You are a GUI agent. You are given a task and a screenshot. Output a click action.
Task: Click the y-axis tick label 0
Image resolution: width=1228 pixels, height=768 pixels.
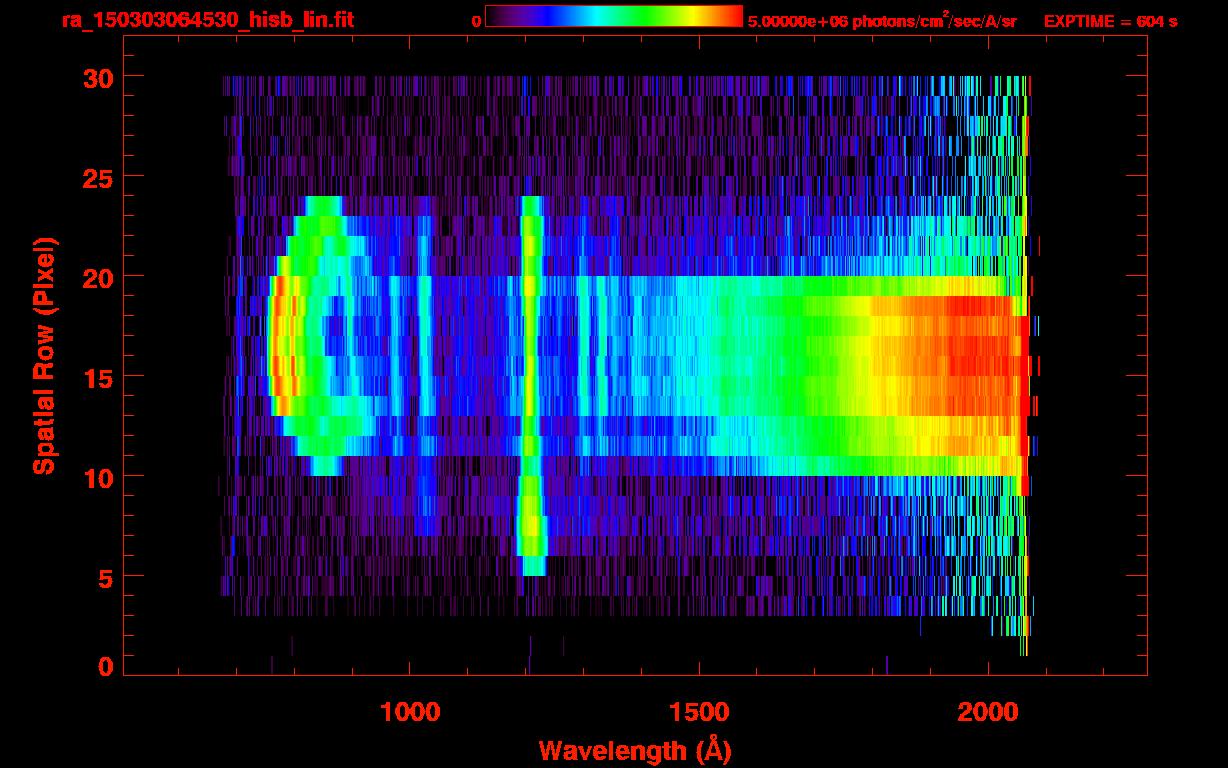(x=106, y=666)
